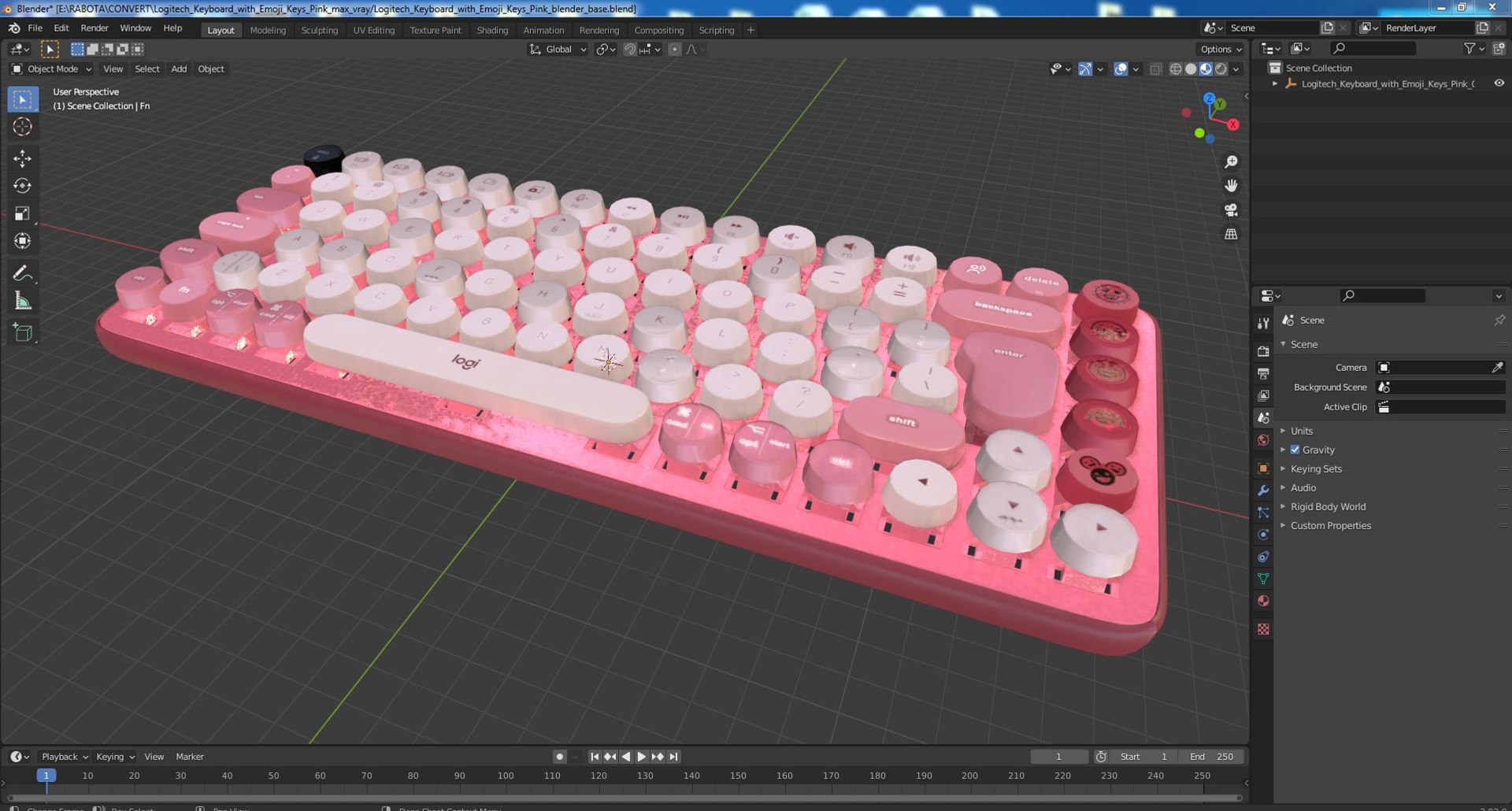This screenshot has height=811, width=1512.
Task: Activate the Rotate tool
Action: pos(22,186)
